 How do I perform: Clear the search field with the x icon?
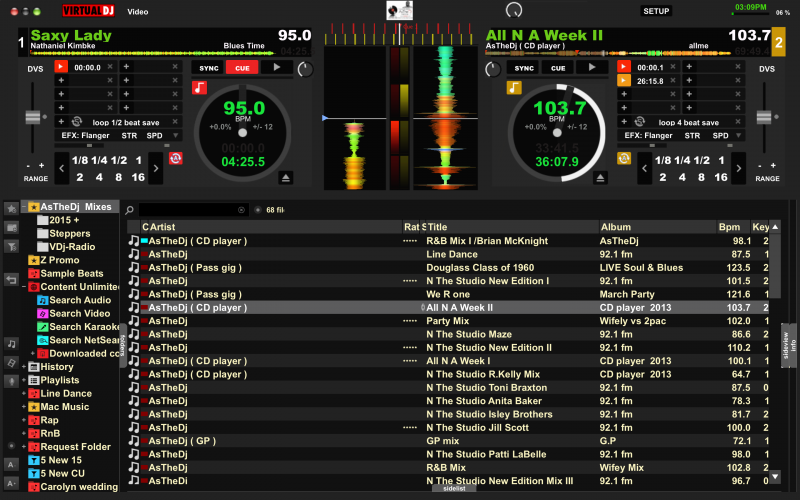[241, 210]
